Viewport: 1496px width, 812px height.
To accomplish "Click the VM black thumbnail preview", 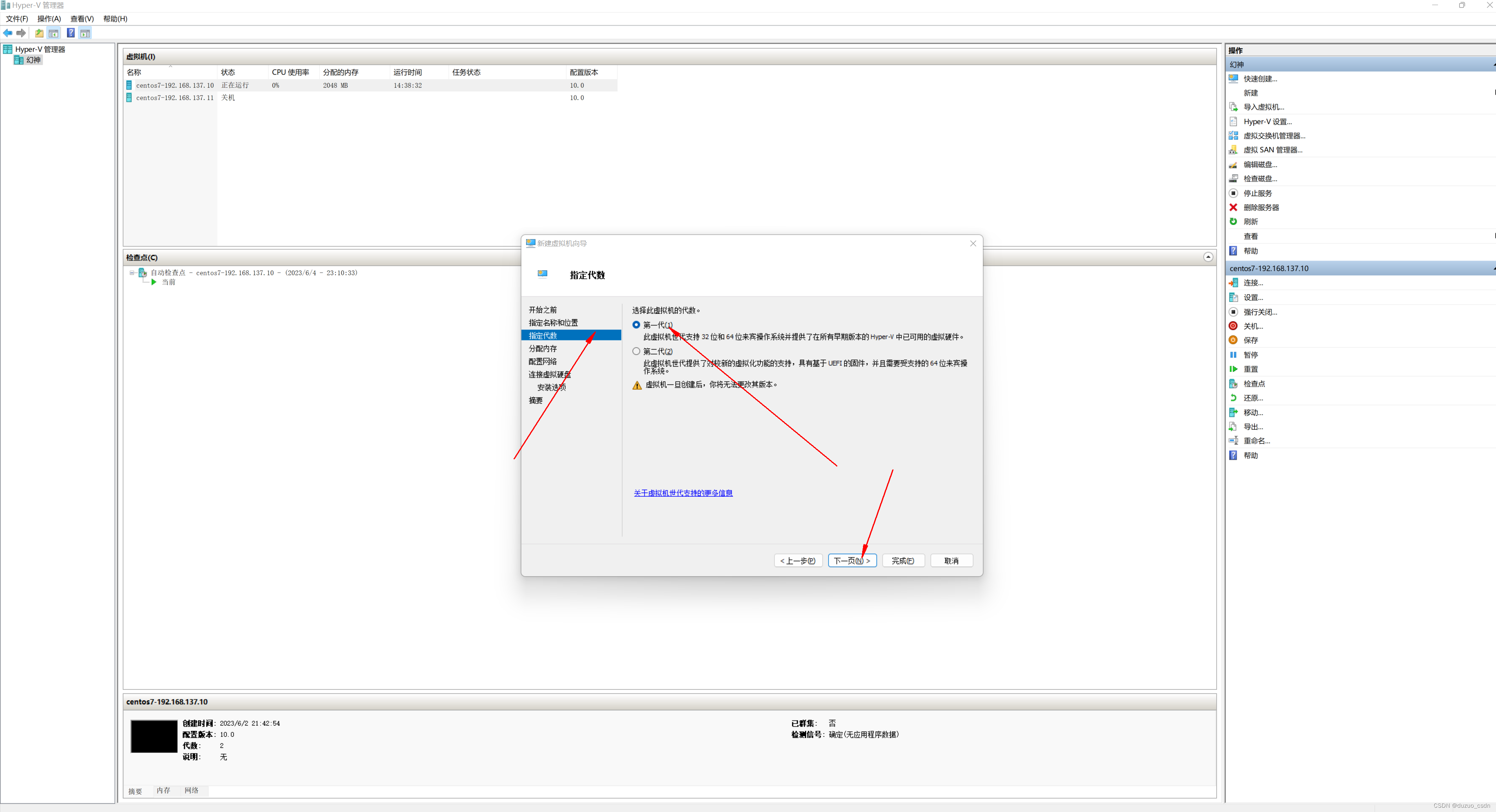I will tap(154, 736).
